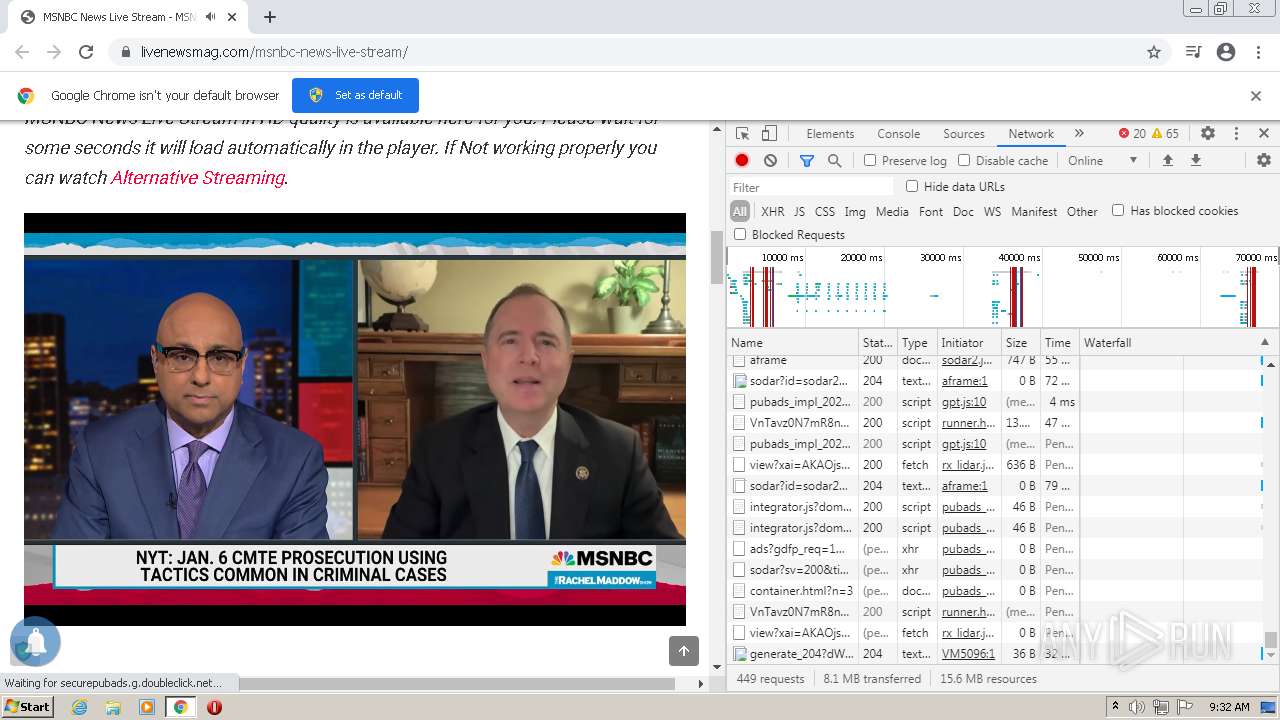Open a new browser tab
1280x720 pixels.
point(270,17)
